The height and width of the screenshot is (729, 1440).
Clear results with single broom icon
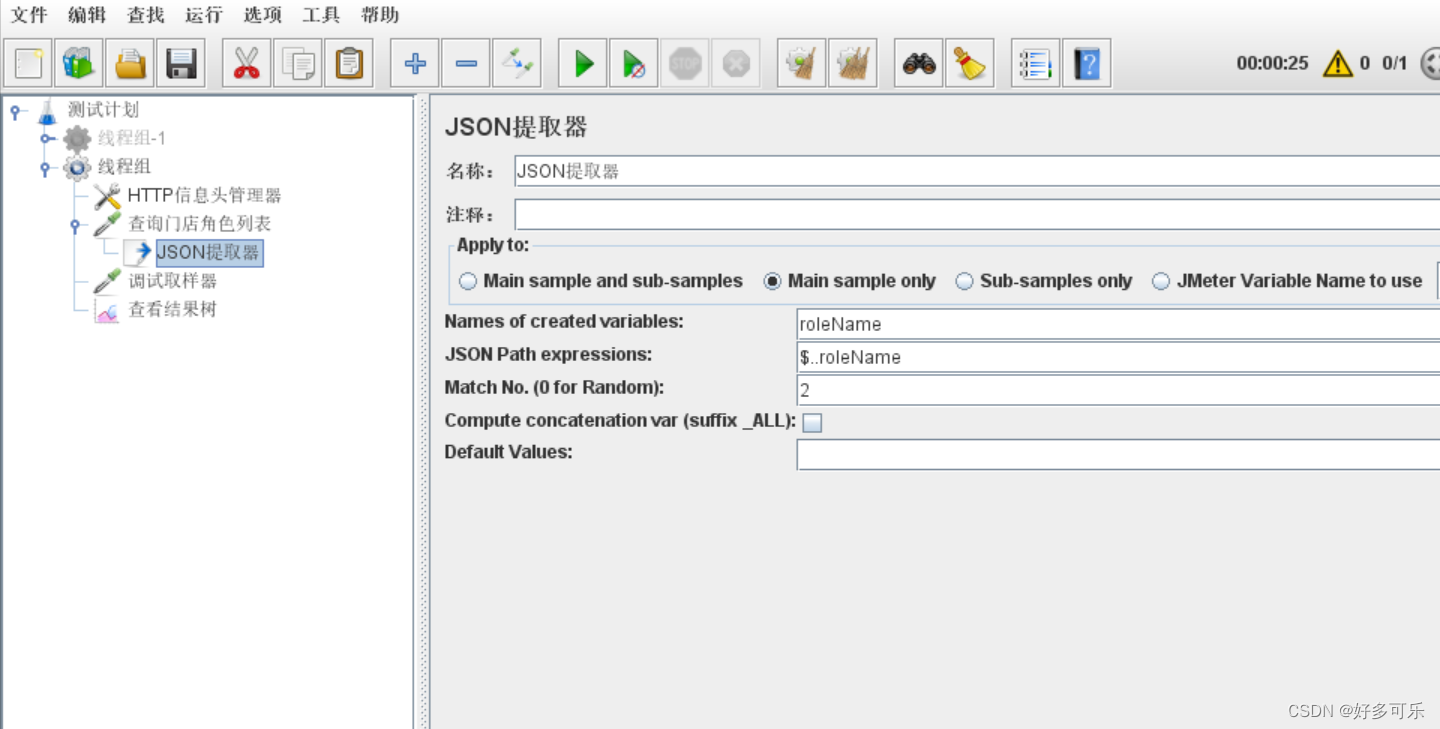pyautogui.click(x=802, y=64)
